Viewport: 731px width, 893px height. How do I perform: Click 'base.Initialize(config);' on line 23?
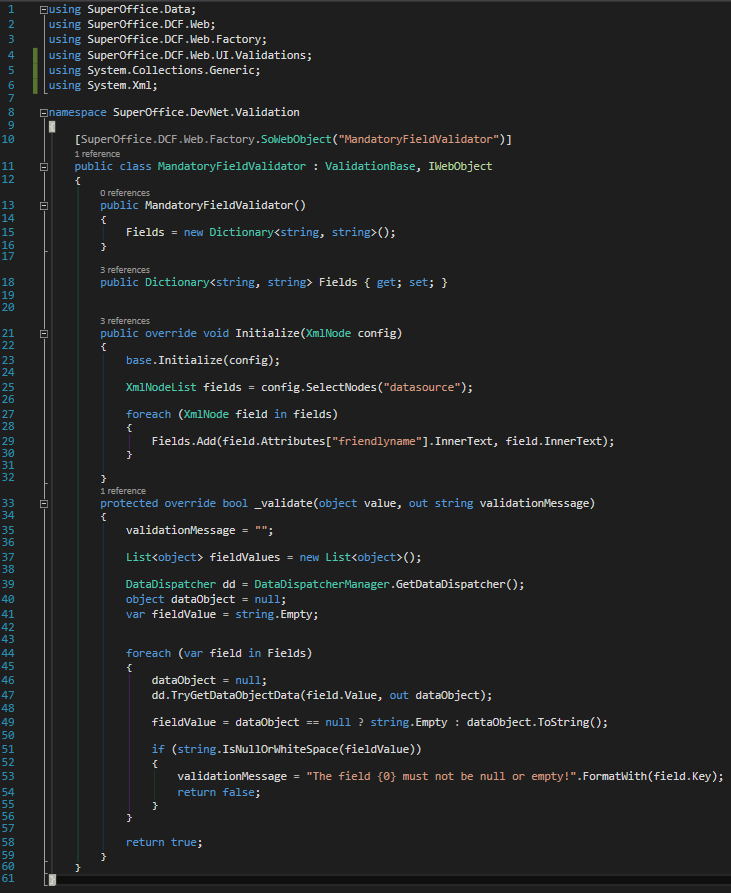coord(203,361)
